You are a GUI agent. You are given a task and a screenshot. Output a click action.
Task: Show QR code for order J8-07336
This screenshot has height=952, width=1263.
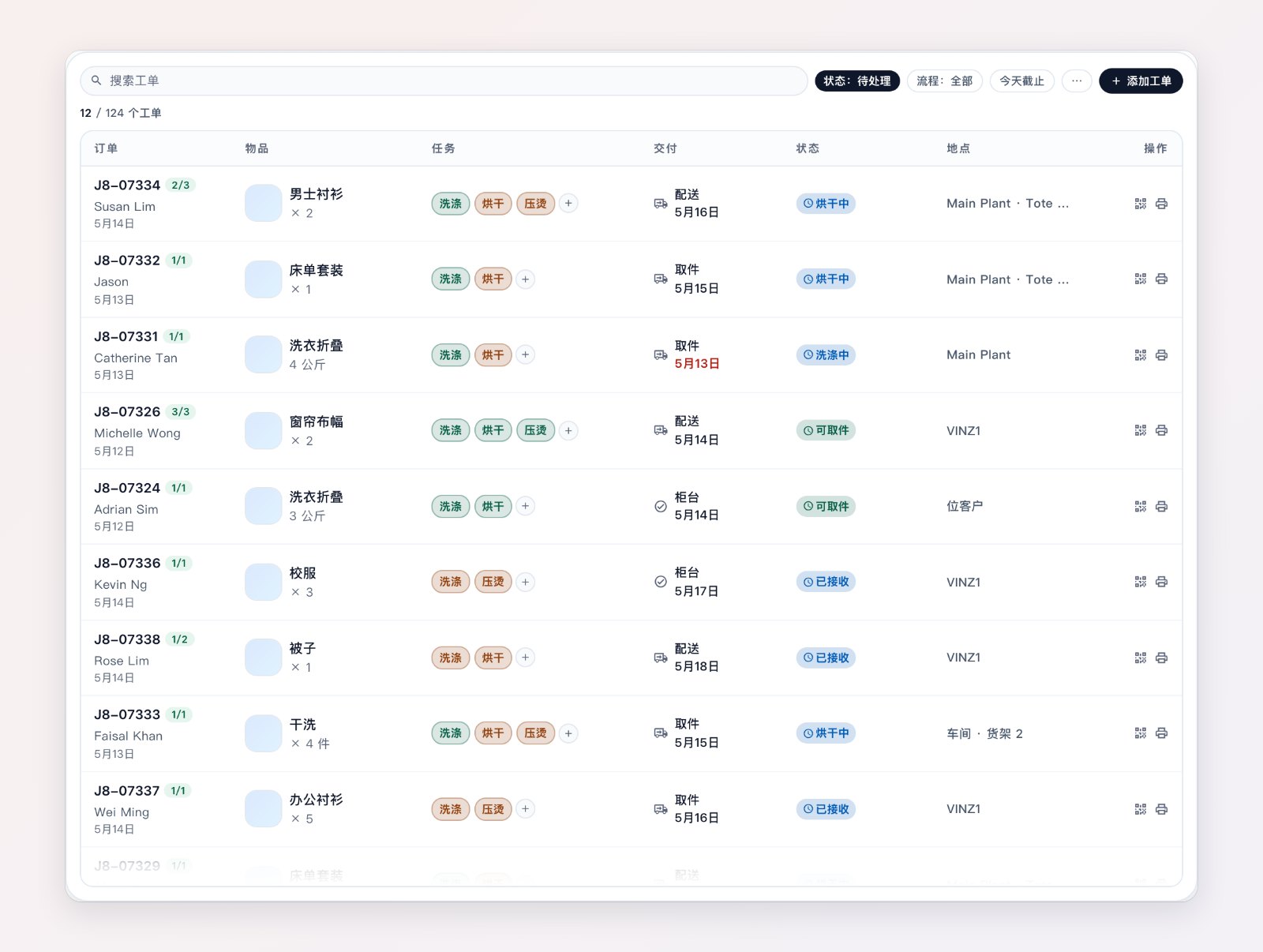click(1141, 582)
